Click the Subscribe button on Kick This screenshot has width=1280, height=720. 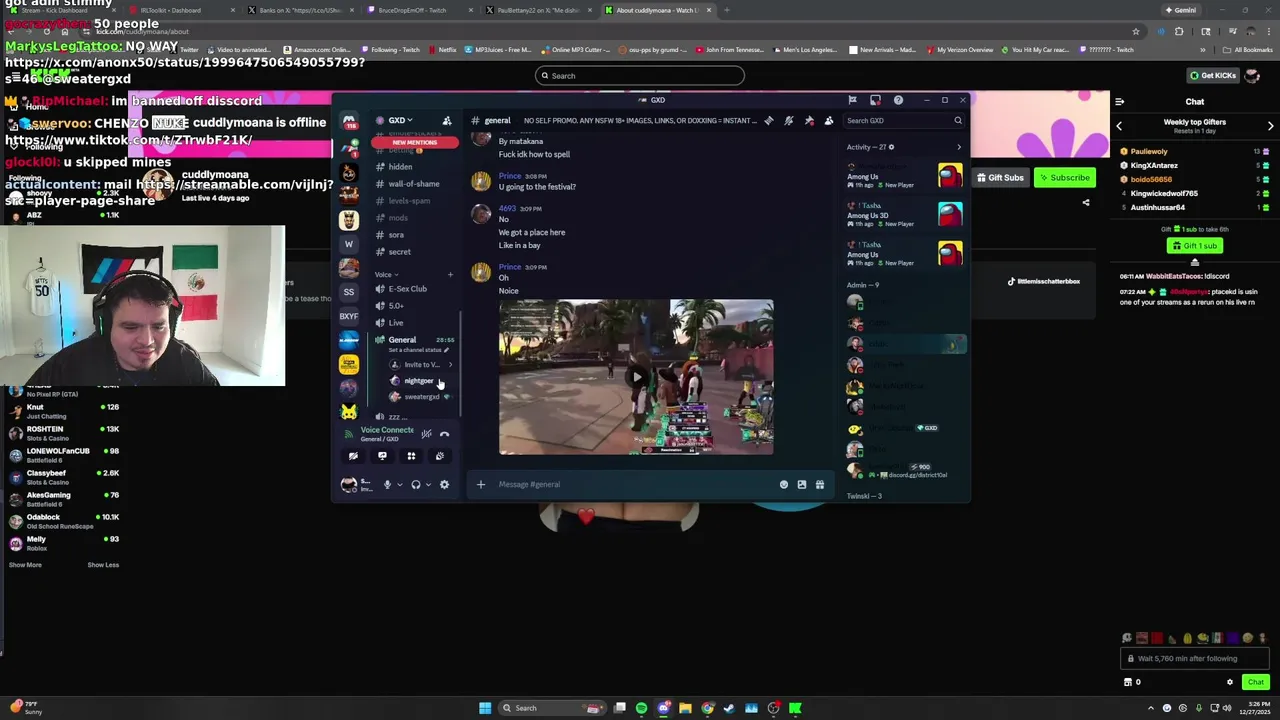[1064, 178]
